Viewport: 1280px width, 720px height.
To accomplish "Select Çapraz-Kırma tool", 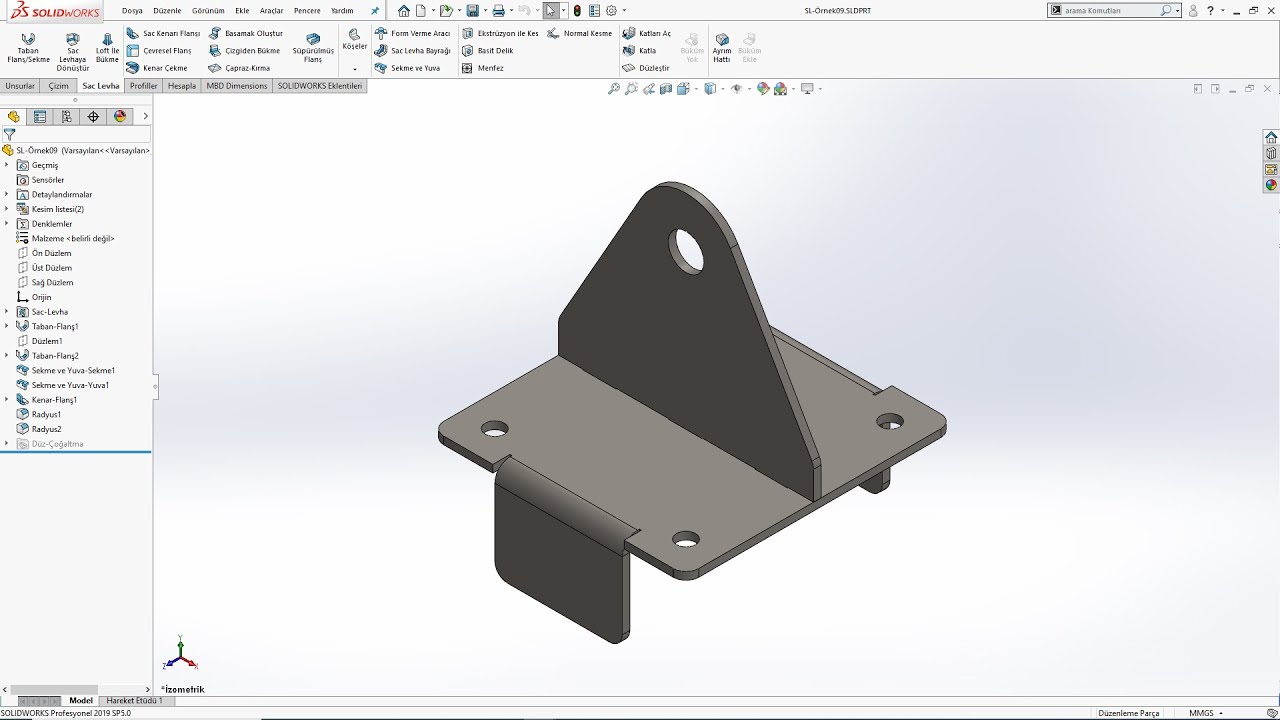I will tap(239, 68).
